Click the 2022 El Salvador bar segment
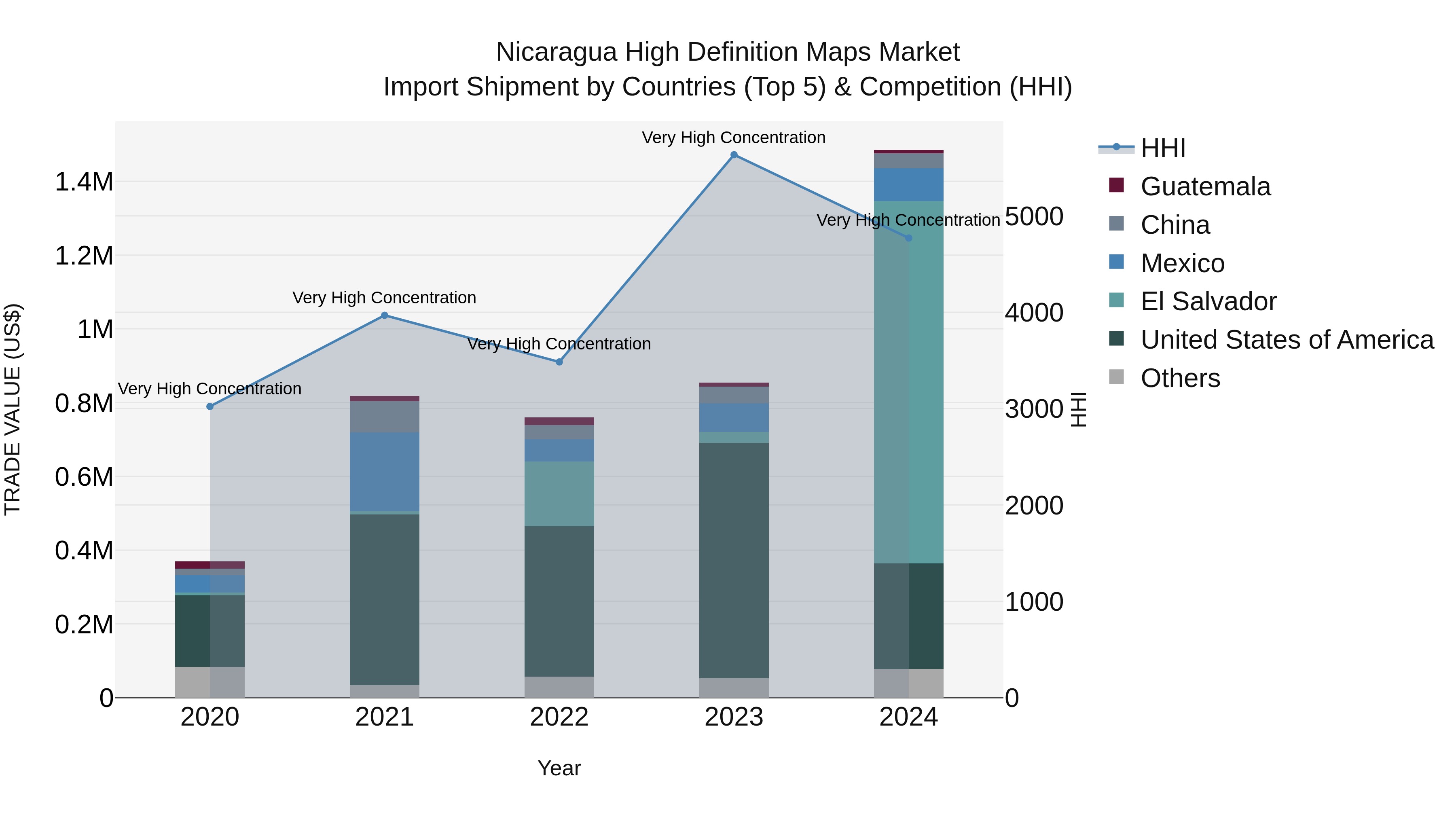This screenshot has width=1456, height=819. point(559,494)
